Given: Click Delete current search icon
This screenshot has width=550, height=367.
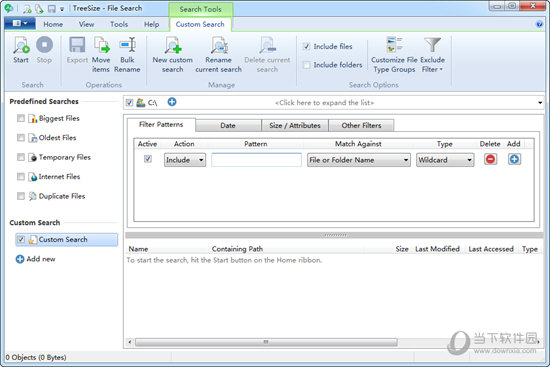Looking at the screenshot, I should [x=267, y=45].
